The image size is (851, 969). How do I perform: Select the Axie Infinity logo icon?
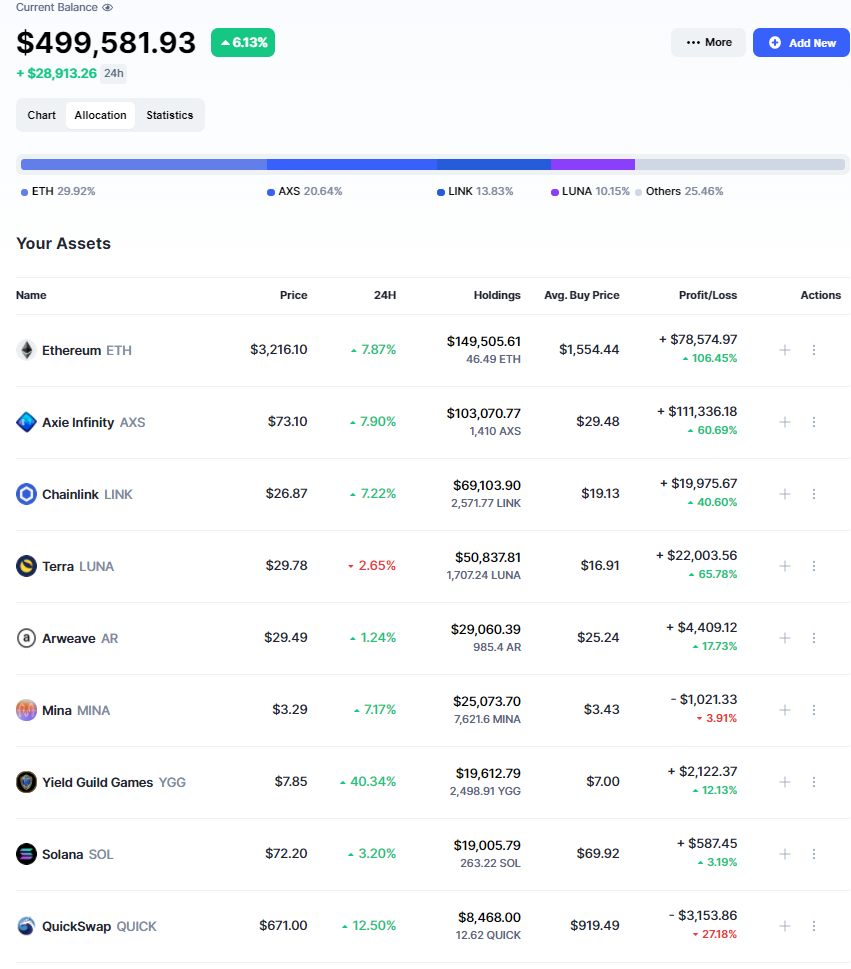coord(26,422)
